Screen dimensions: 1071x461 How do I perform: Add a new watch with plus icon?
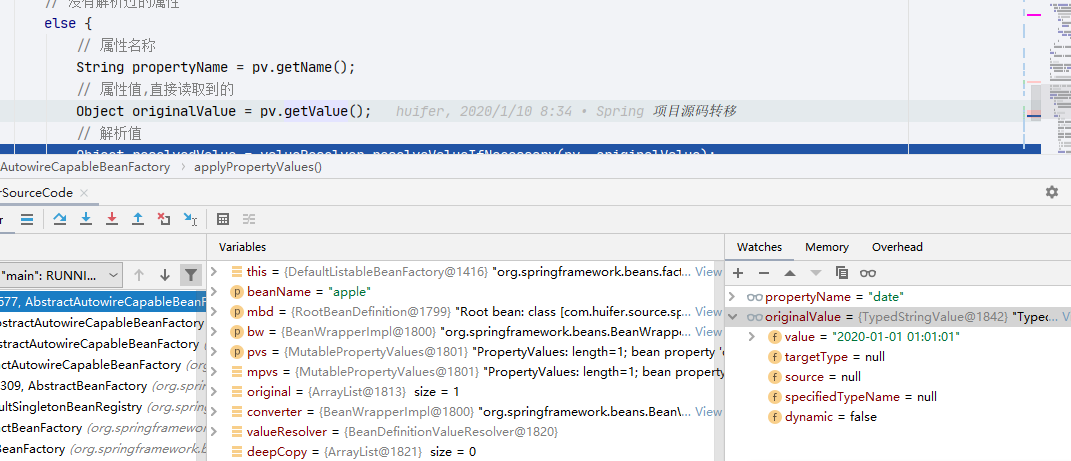click(738, 273)
